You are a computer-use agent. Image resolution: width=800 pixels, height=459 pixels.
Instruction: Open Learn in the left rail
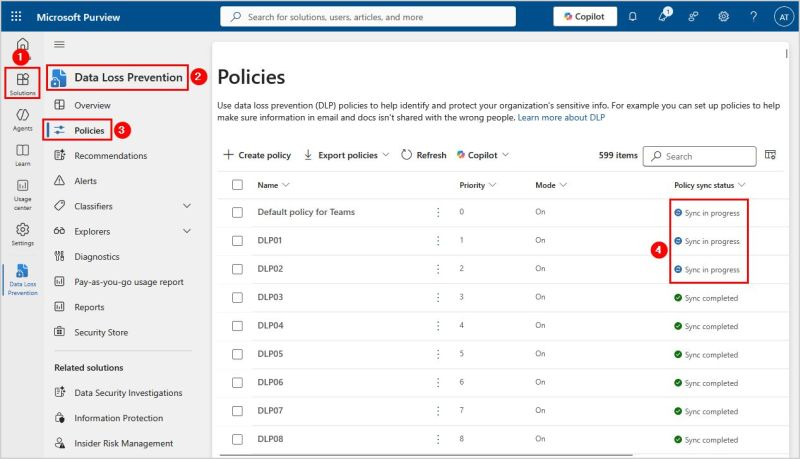point(22,155)
